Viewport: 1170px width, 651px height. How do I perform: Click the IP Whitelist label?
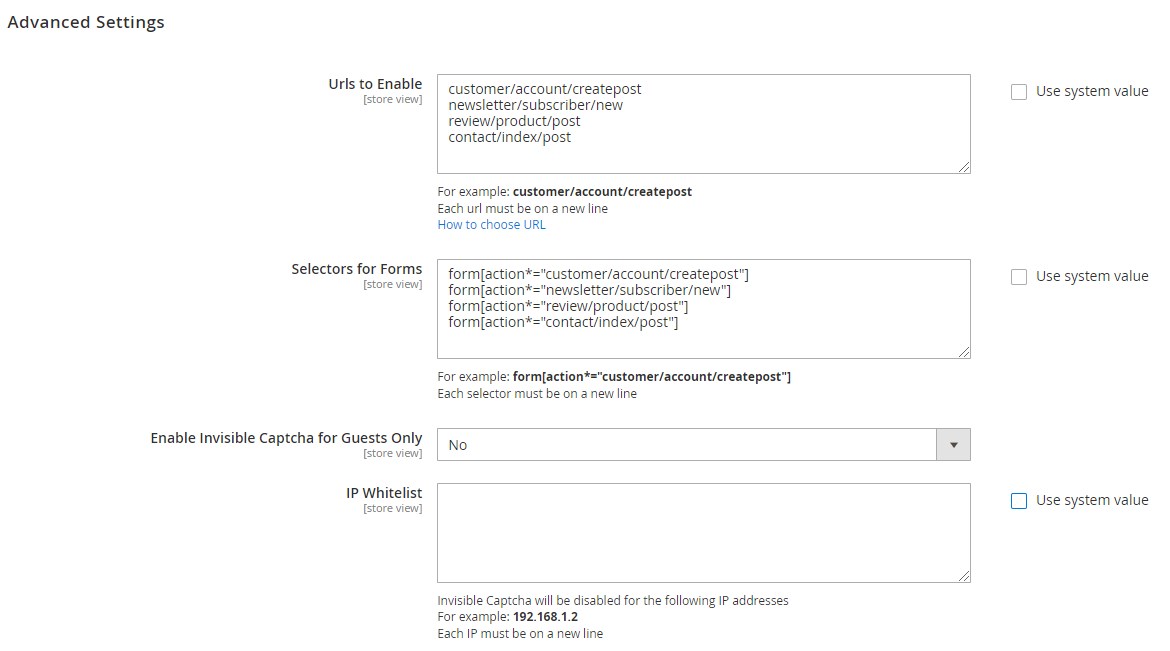(x=384, y=493)
